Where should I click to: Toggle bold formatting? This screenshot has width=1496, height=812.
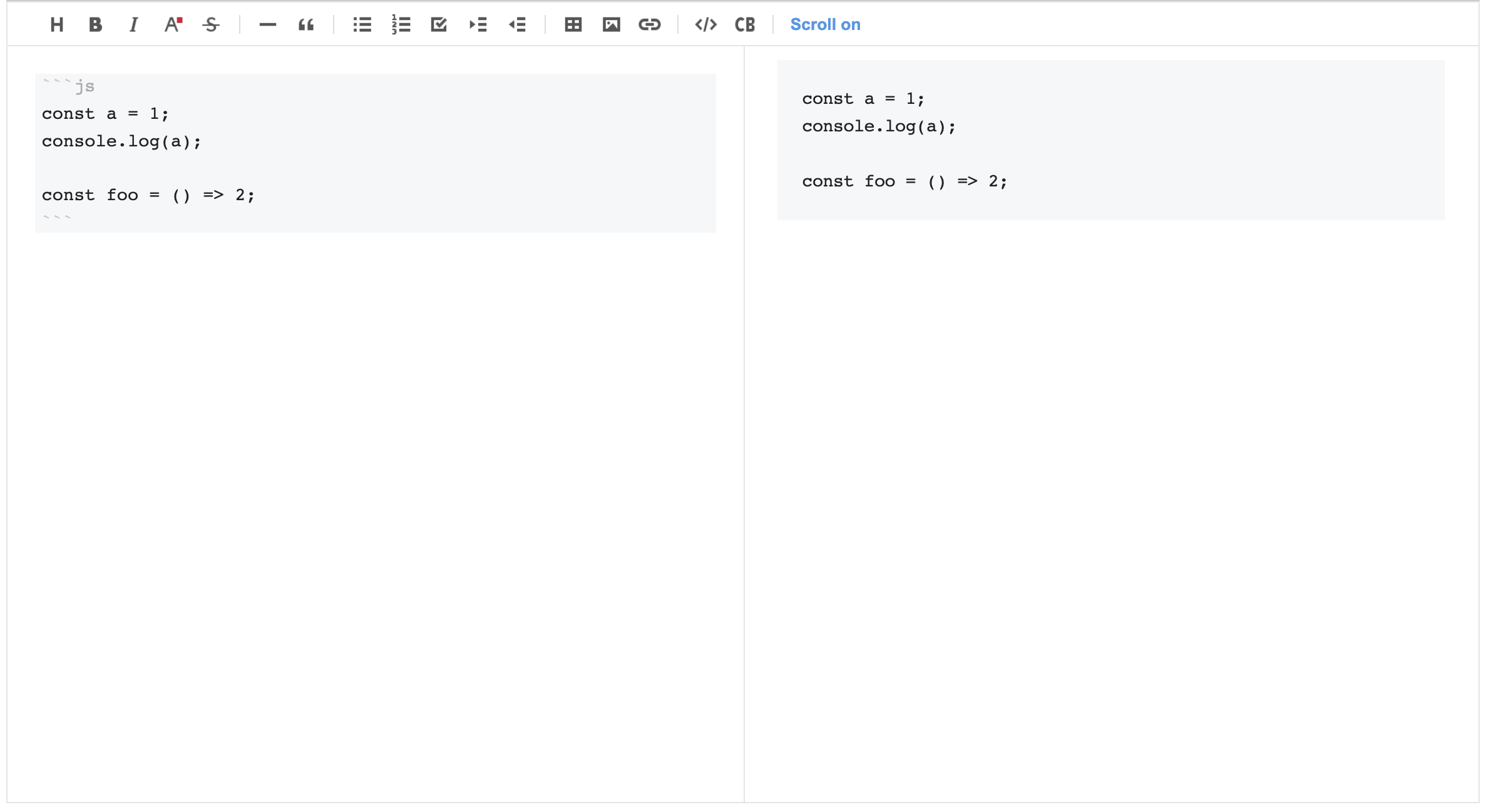pos(95,25)
